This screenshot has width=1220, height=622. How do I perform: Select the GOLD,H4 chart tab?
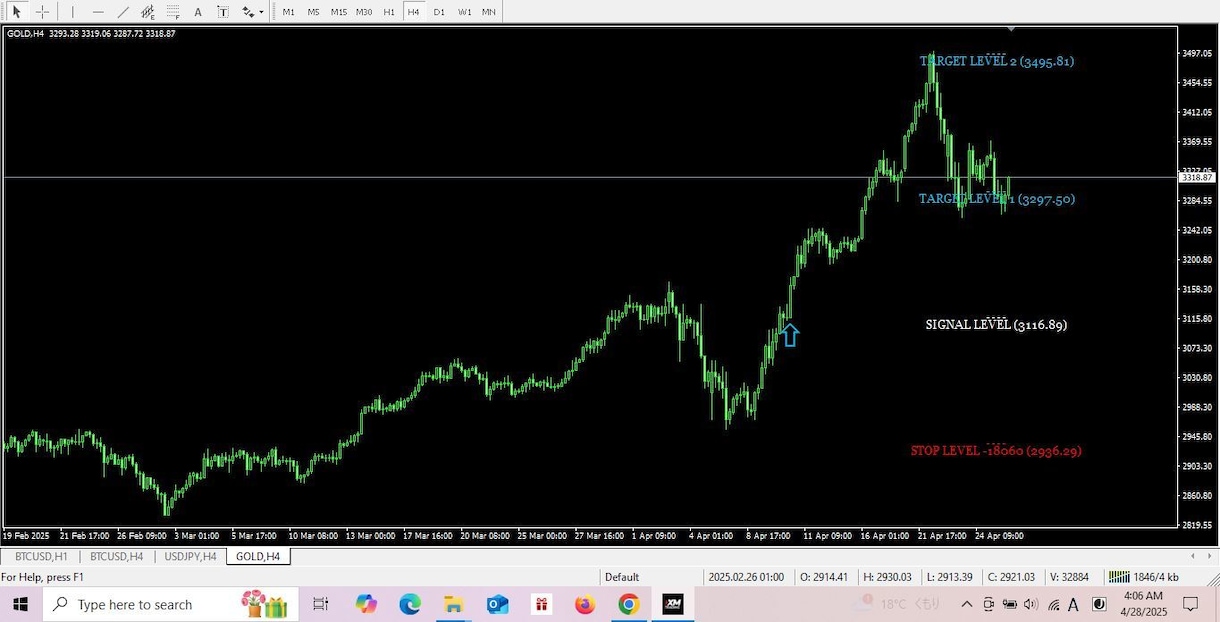coord(258,556)
